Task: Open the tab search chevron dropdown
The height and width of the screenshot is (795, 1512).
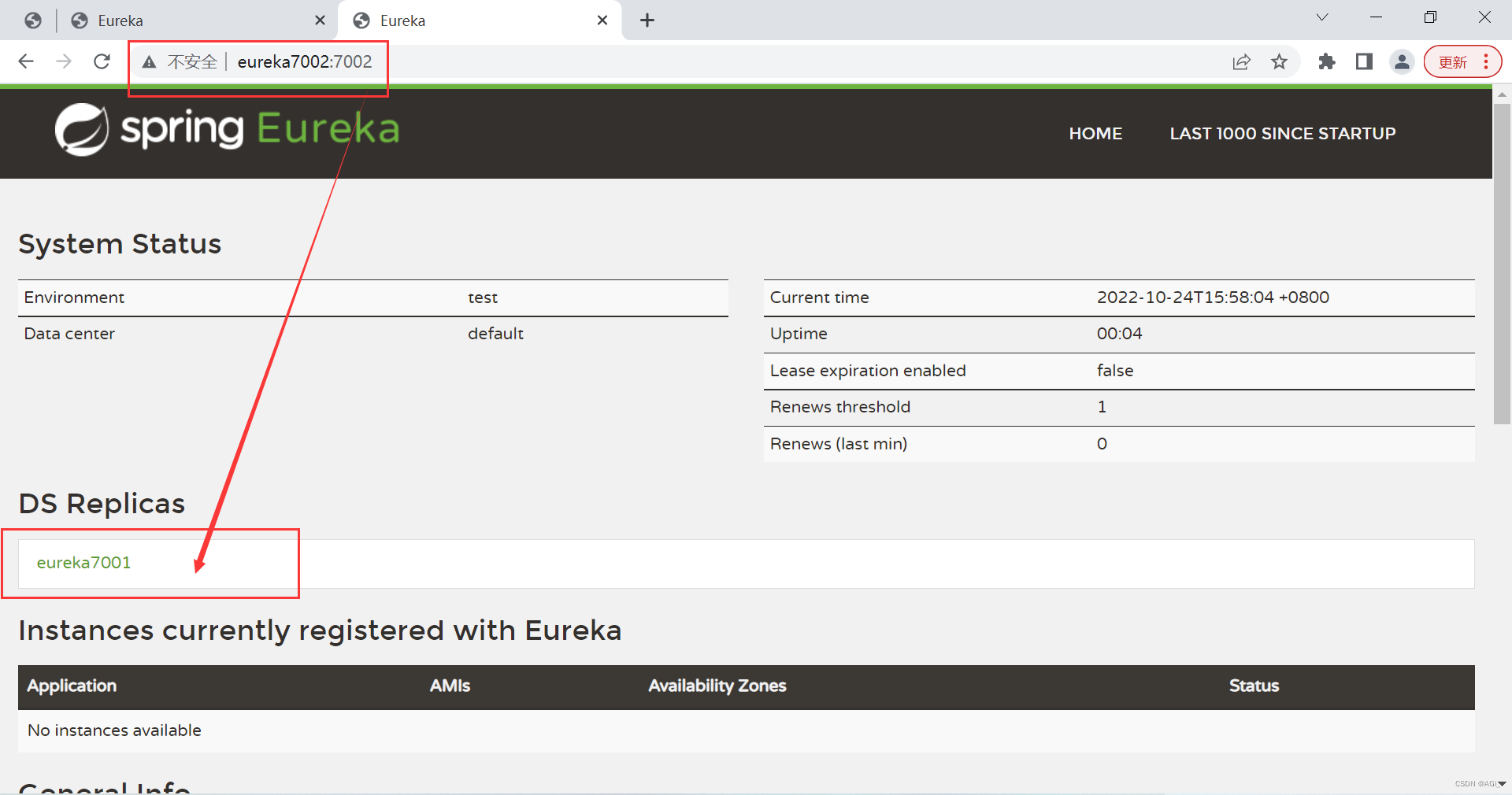Action: 1321,17
